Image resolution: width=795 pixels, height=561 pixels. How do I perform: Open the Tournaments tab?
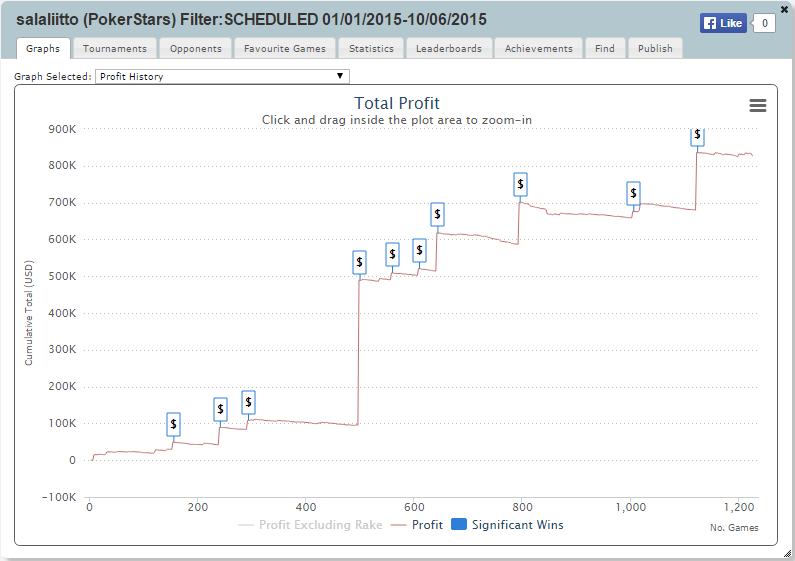click(x=115, y=49)
